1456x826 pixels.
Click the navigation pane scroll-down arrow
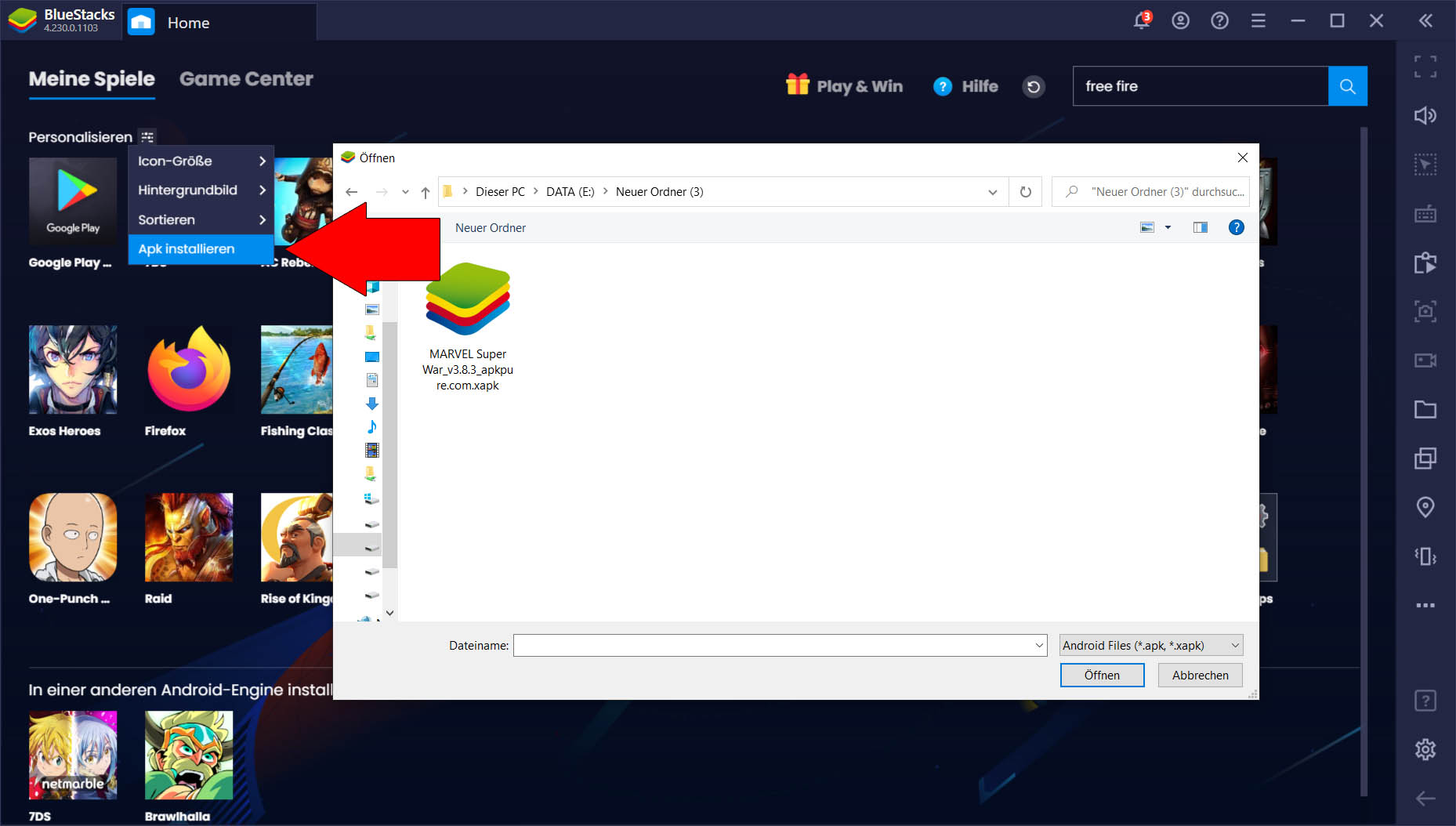389,613
